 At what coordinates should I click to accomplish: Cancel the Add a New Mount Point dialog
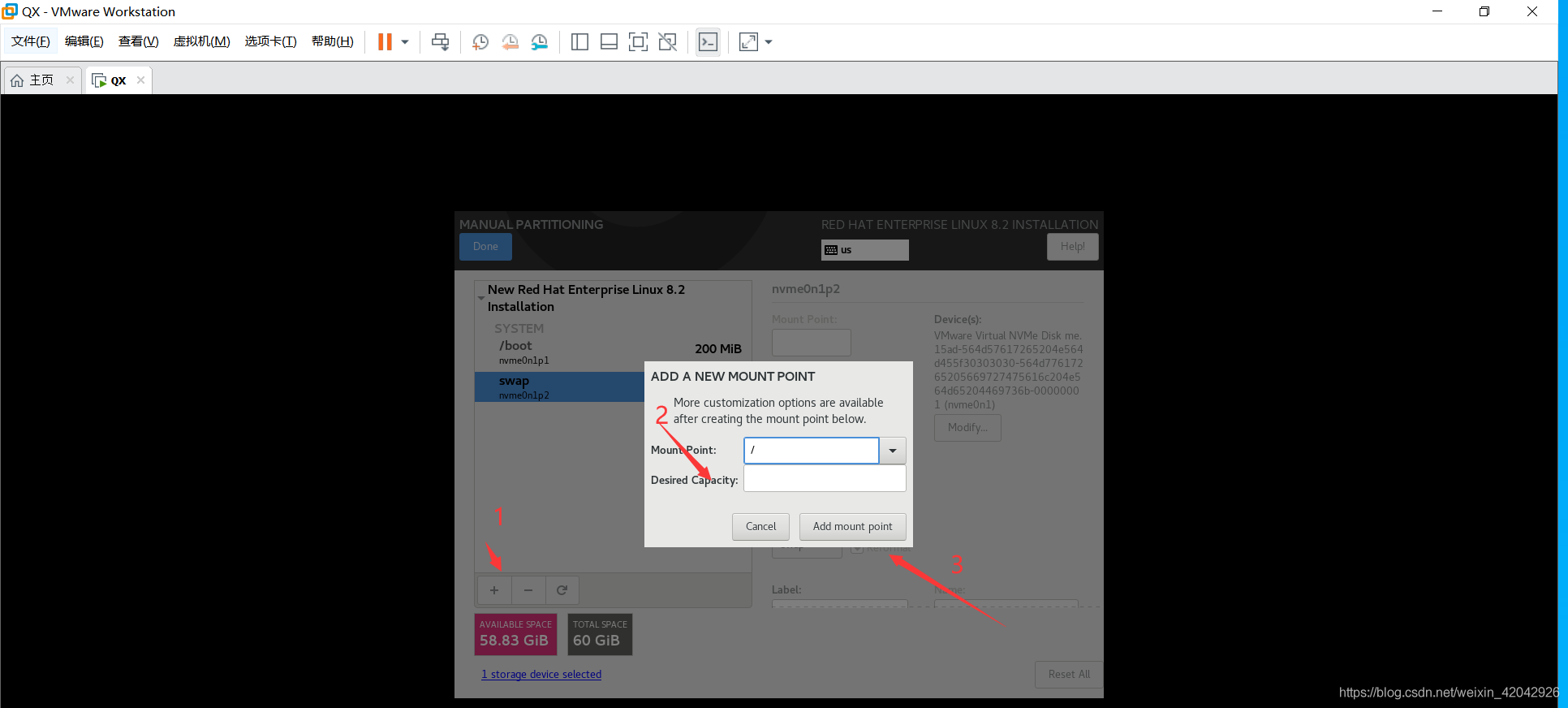(761, 527)
